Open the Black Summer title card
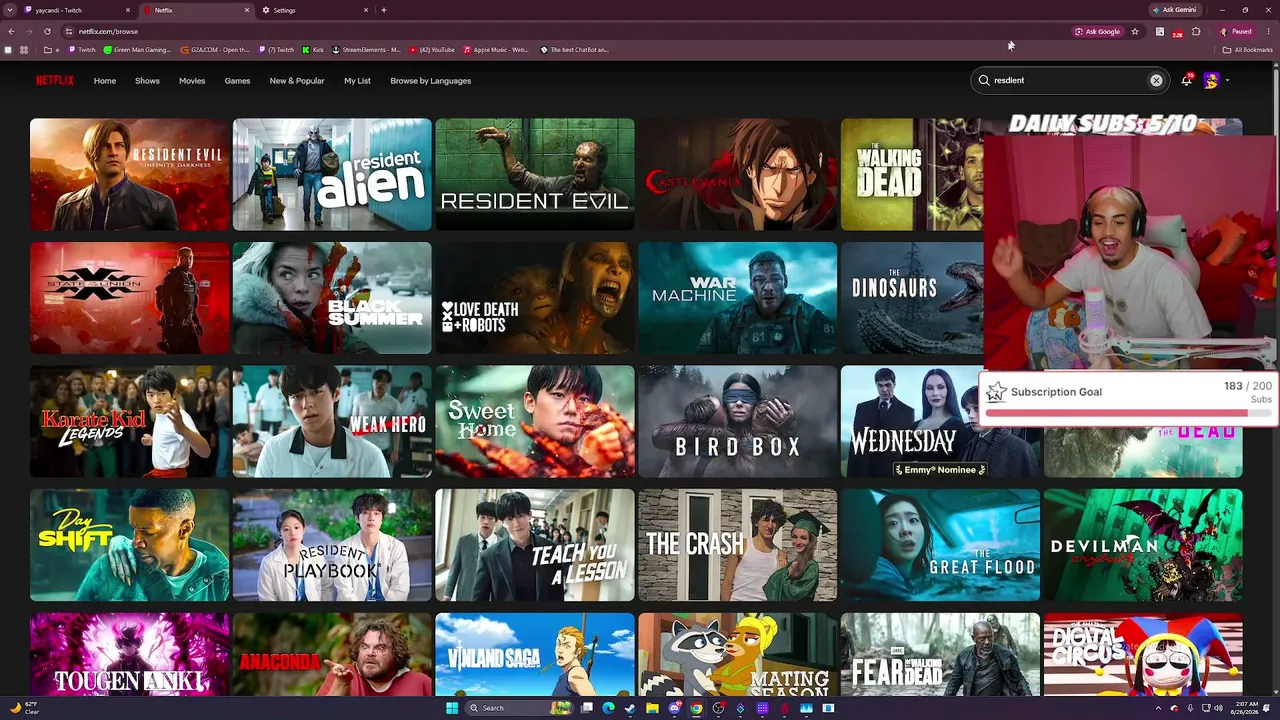1280x720 pixels. click(x=332, y=298)
